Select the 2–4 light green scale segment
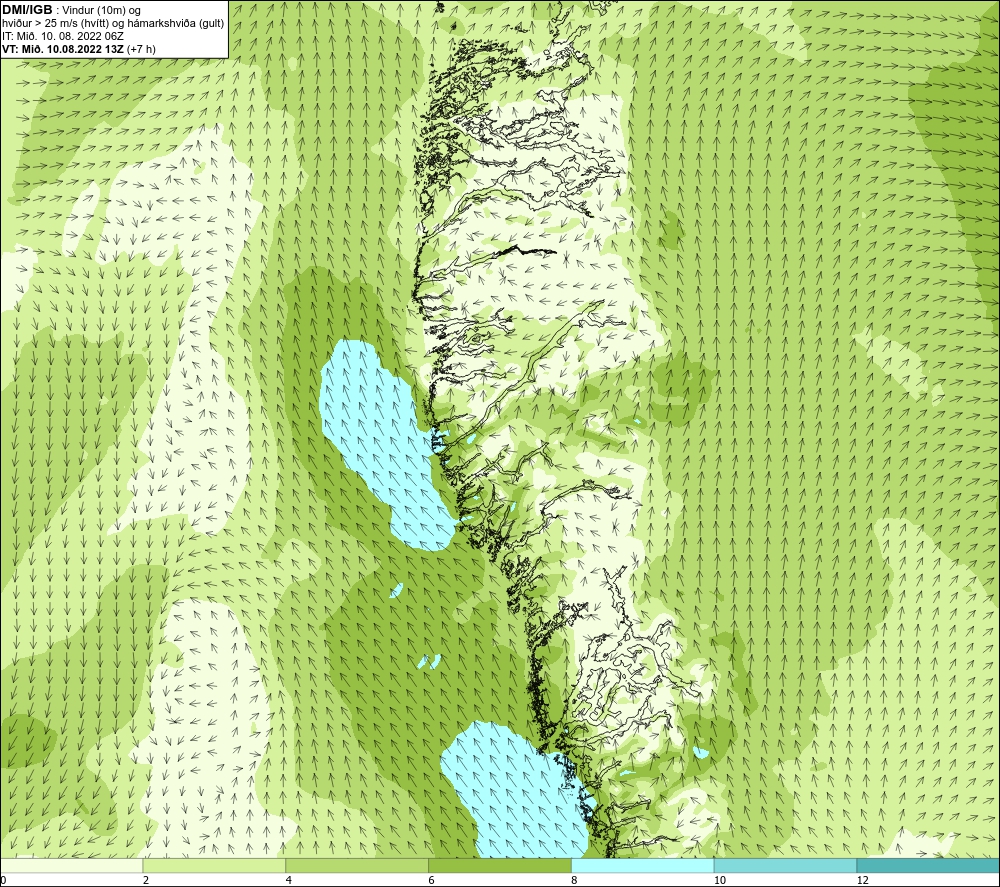This screenshot has width=1000, height=887. click(x=214, y=865)
